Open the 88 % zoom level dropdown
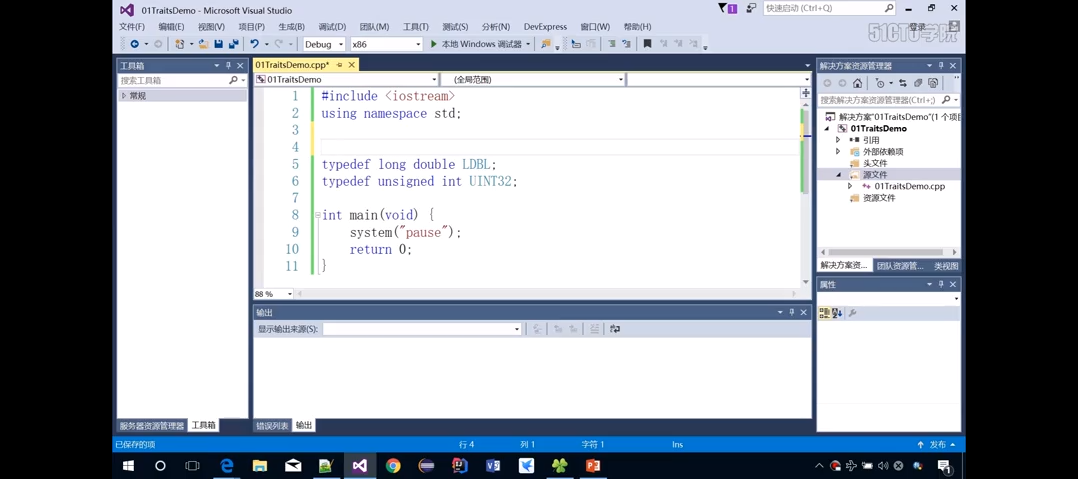Image resolution: width=1078 pixels, height=479 pixels. [x=274, y=293]
